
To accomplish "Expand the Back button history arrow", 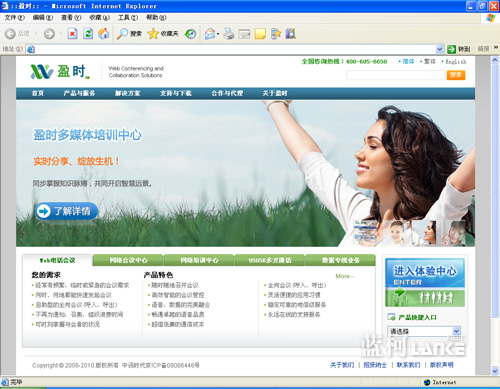I will (36, 33).
